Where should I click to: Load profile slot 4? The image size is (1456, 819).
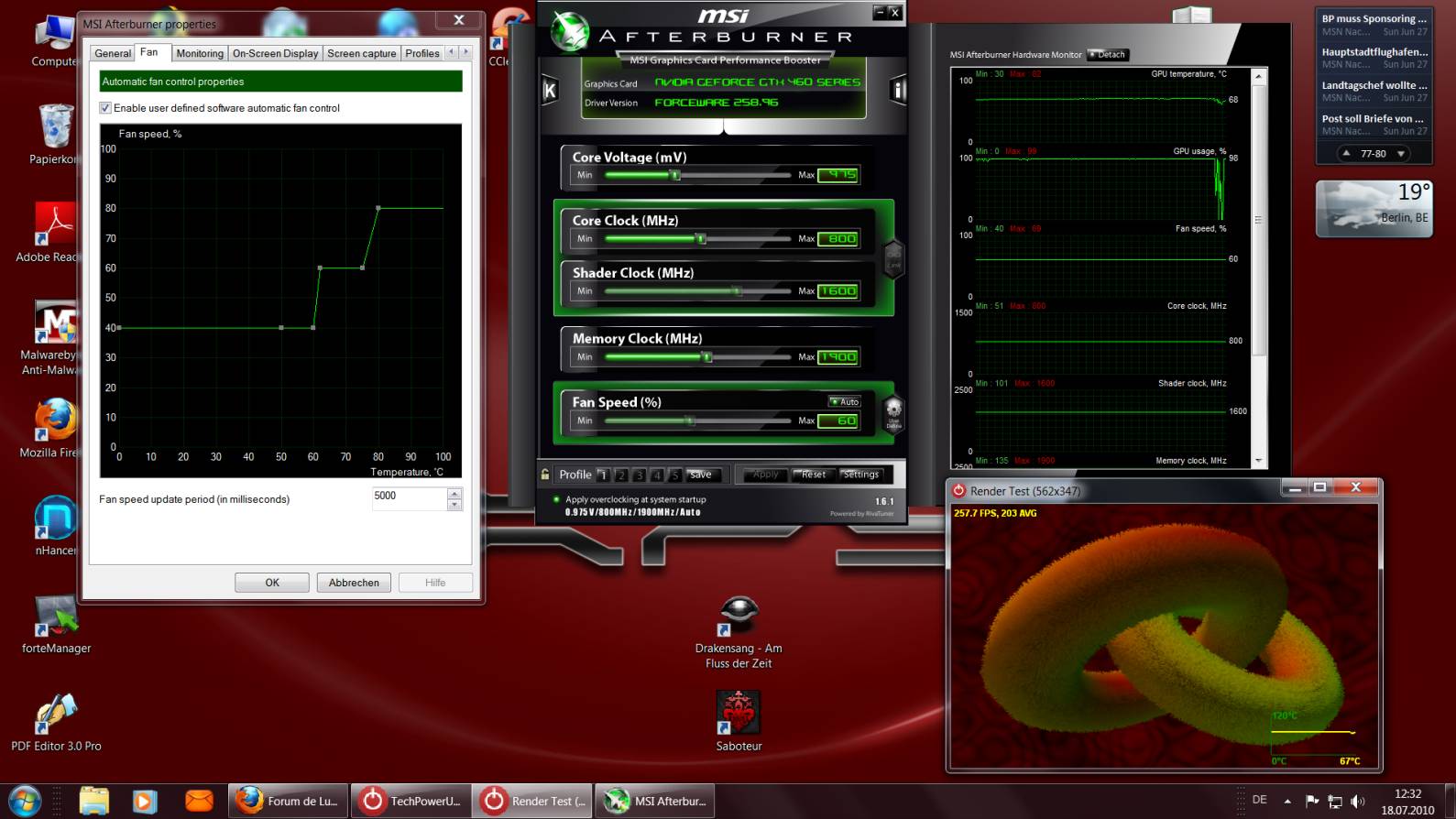pyautogui.click(x=657, y=475)
